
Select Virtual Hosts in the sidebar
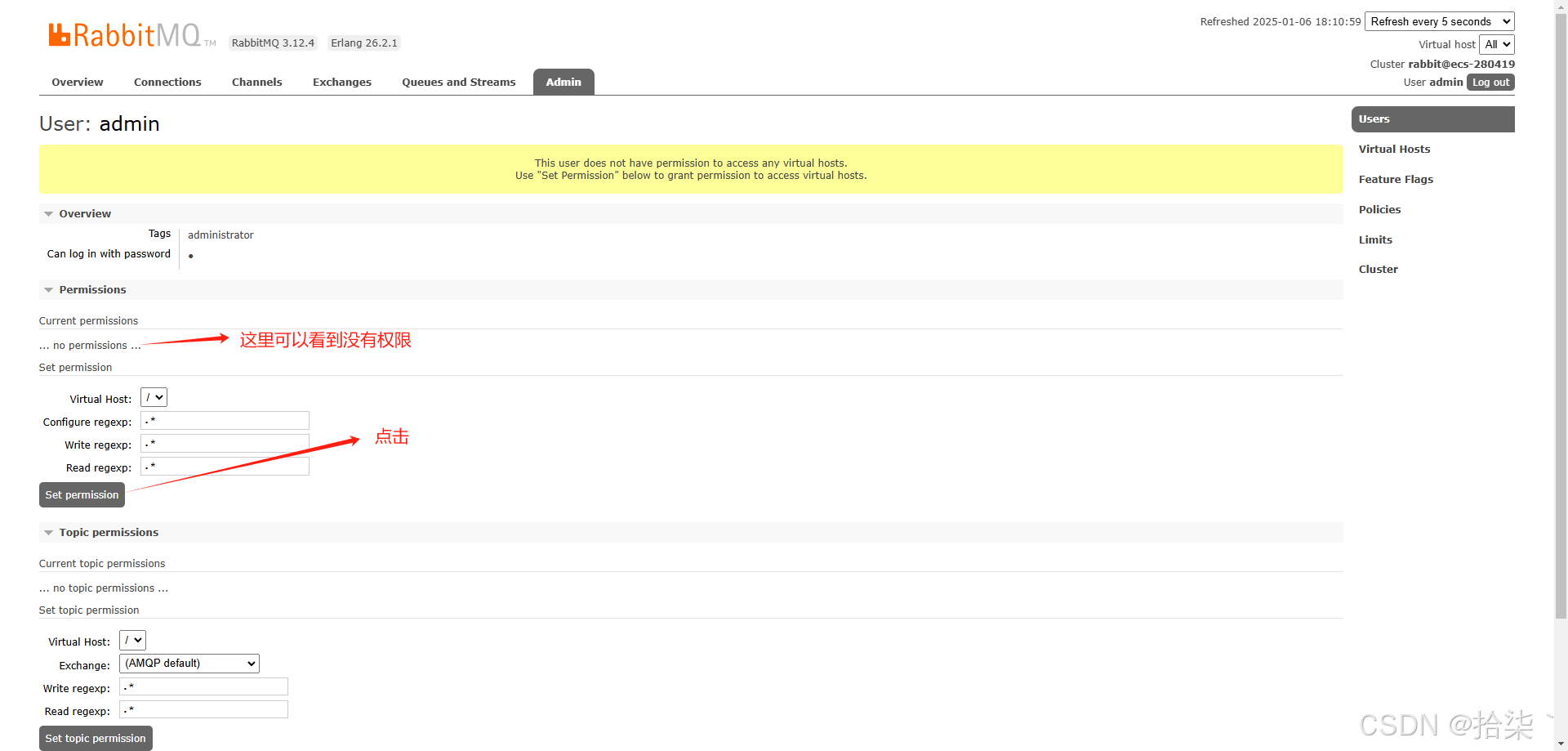[1394, 149]
